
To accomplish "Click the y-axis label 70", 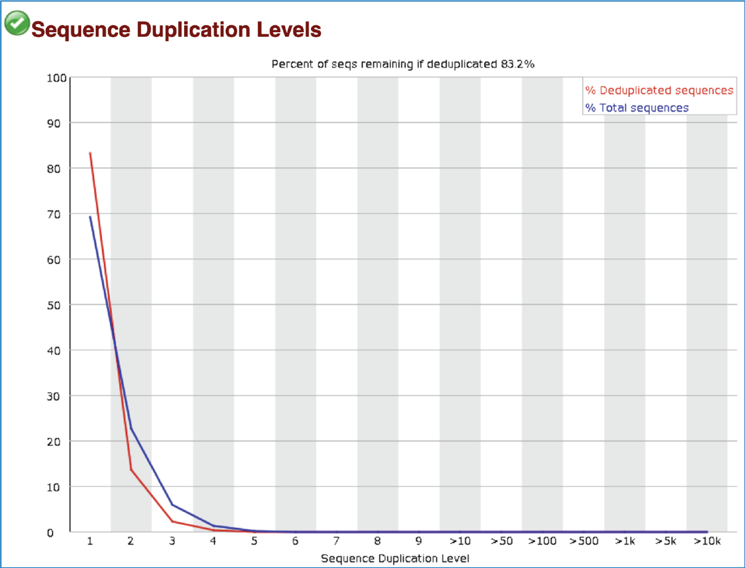I will (54, 214).
